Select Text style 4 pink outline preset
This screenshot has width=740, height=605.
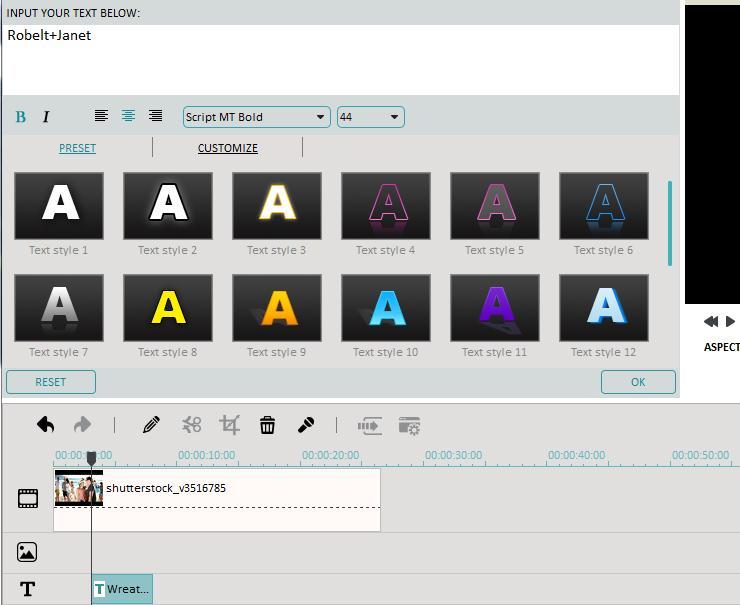click(386, 206)
